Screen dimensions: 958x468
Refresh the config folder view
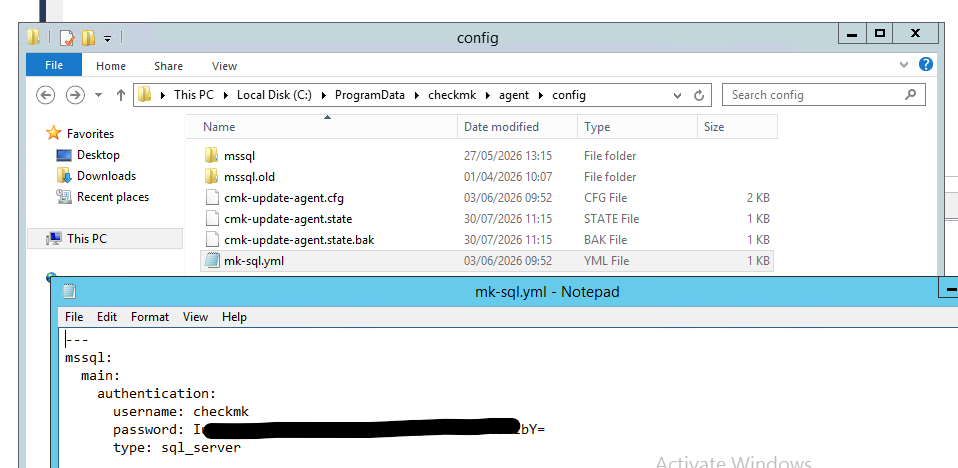coord(699,95)
